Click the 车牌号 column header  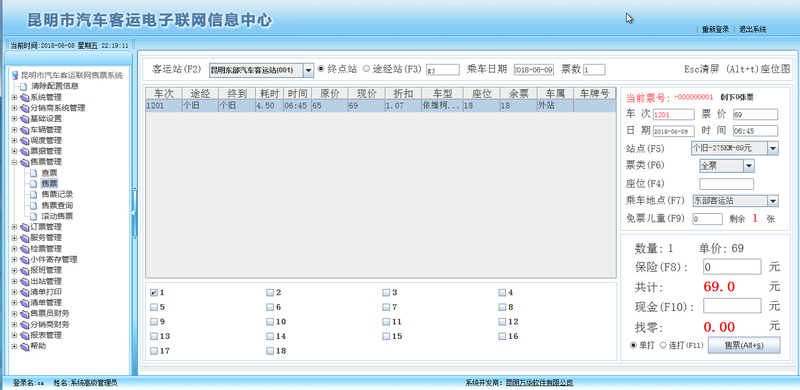coord(595,93)
